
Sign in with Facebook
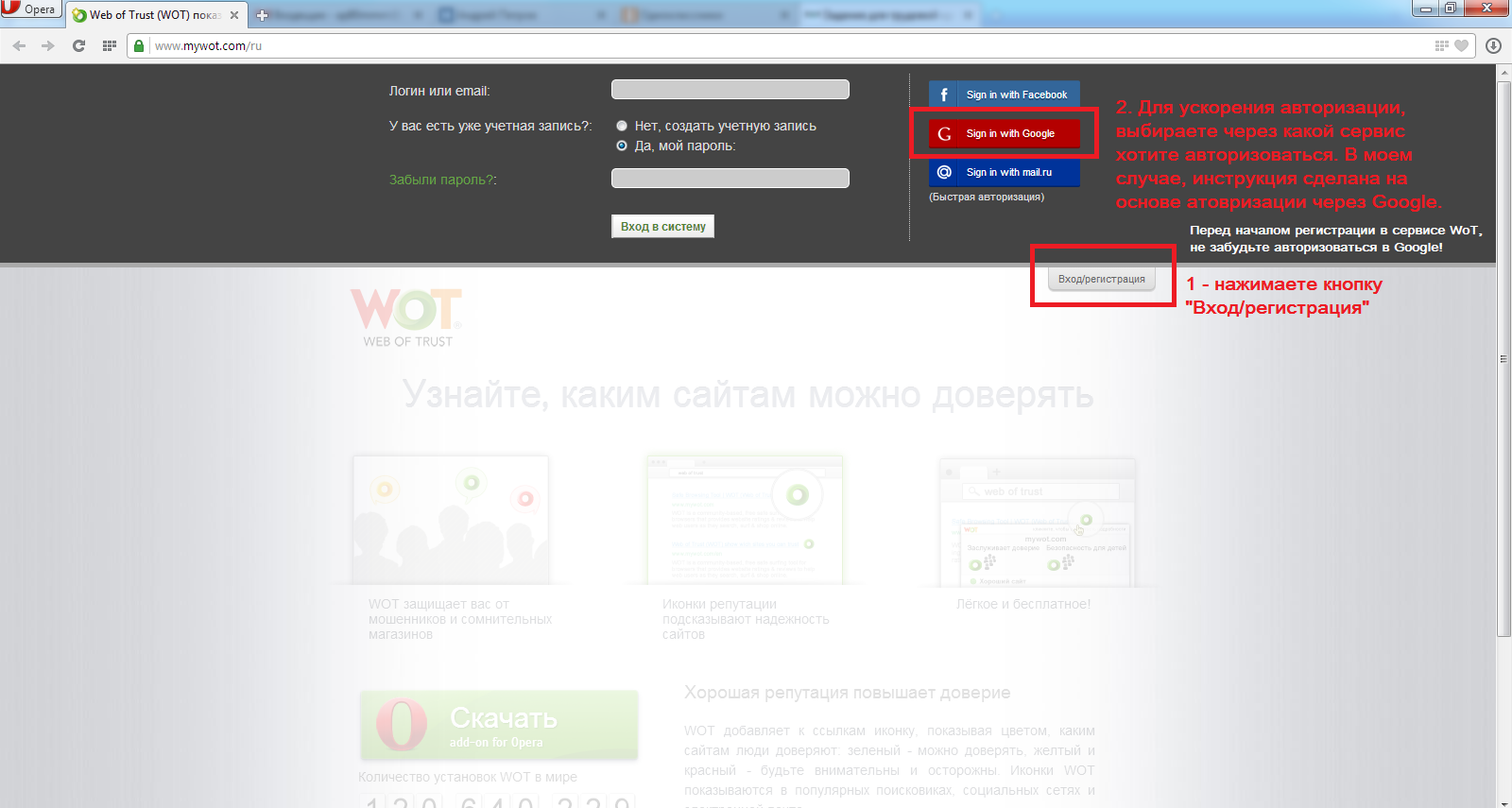pyautogui.click(x=1004, y=95)
